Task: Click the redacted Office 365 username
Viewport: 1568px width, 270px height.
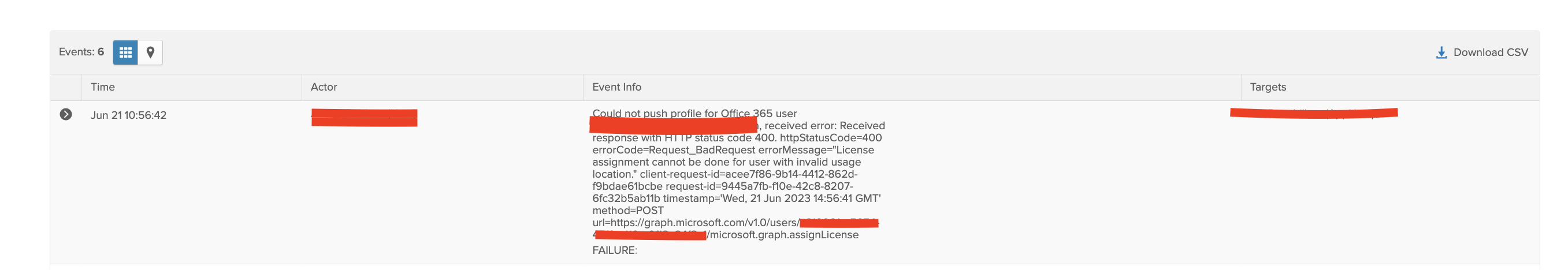Action: [673, 125]
